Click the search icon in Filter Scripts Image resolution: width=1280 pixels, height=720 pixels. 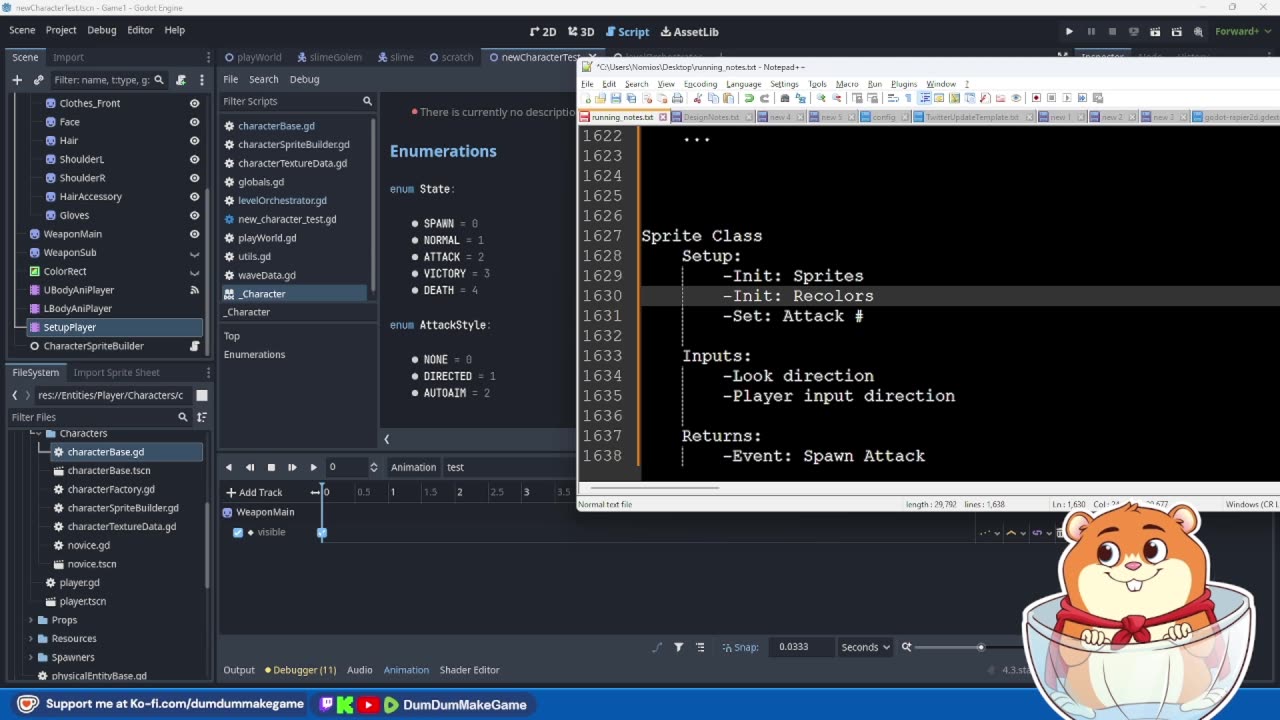pyautogui.click(x=367, y=101)
